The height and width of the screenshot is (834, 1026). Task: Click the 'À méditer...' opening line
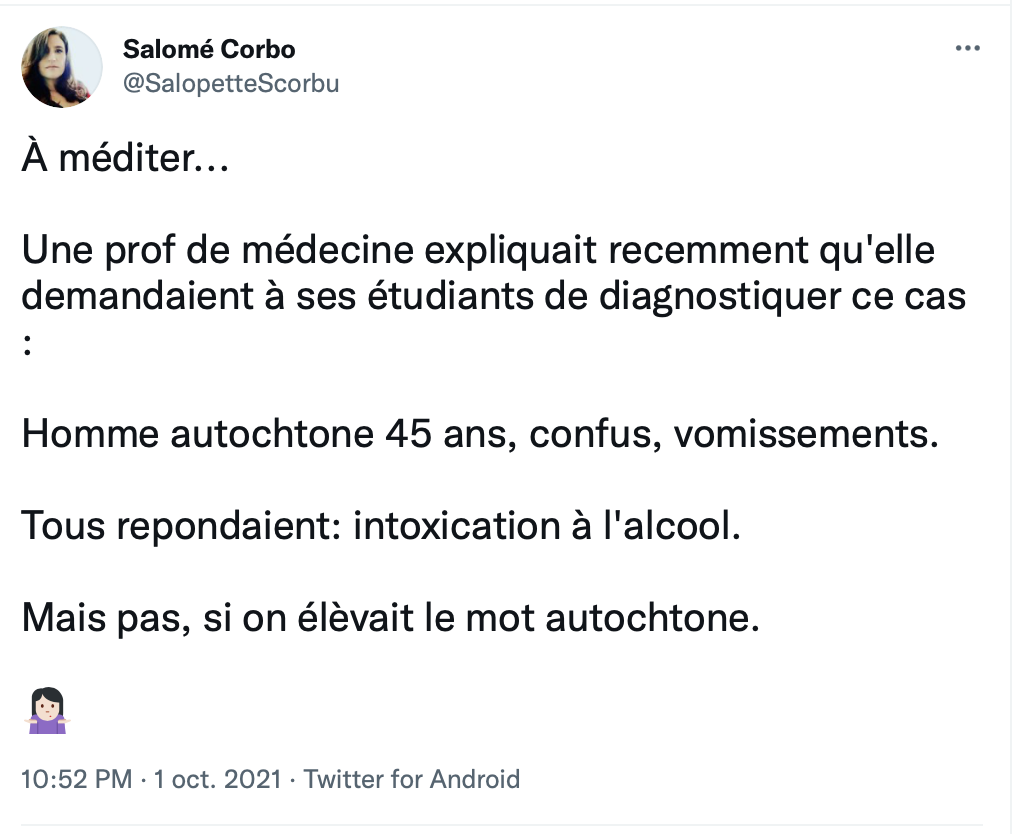(125, 158)
